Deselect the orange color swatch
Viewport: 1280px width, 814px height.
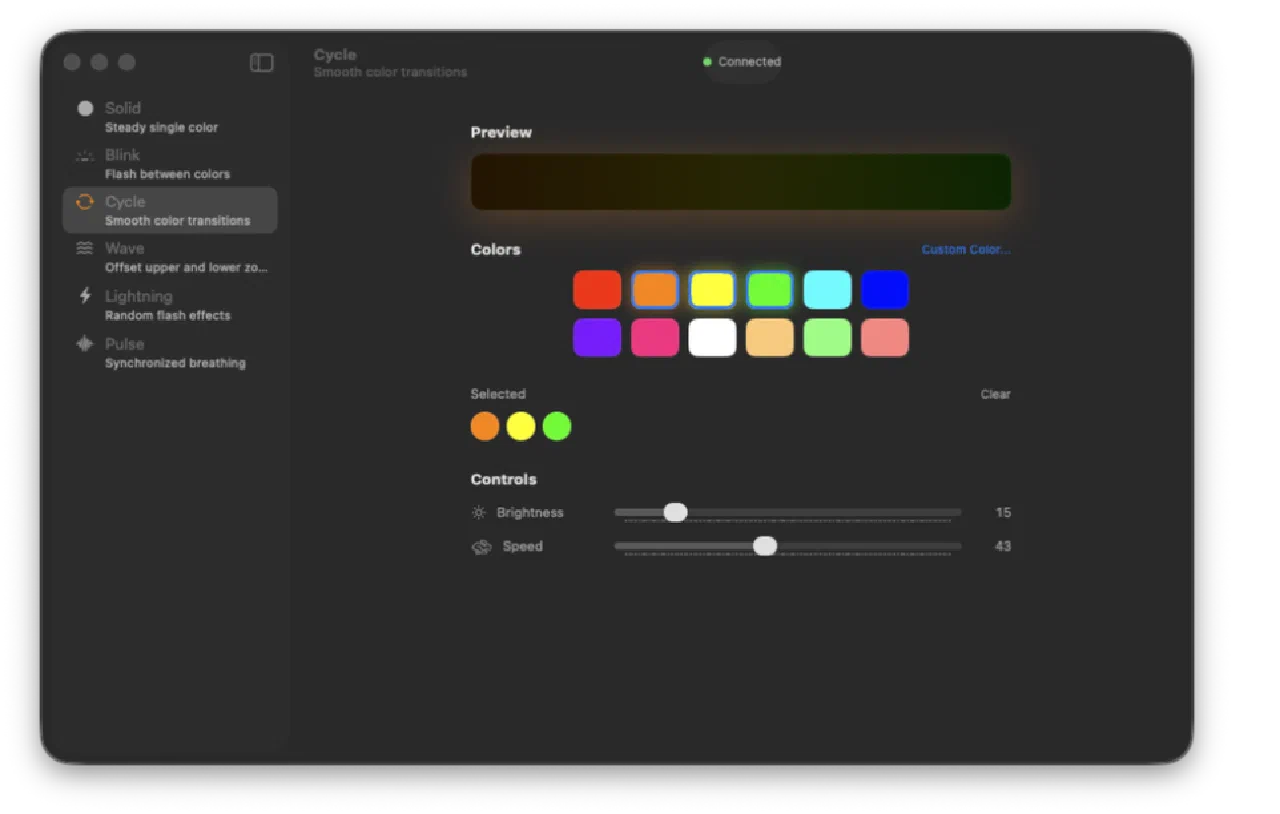click(x=655, y=290)
